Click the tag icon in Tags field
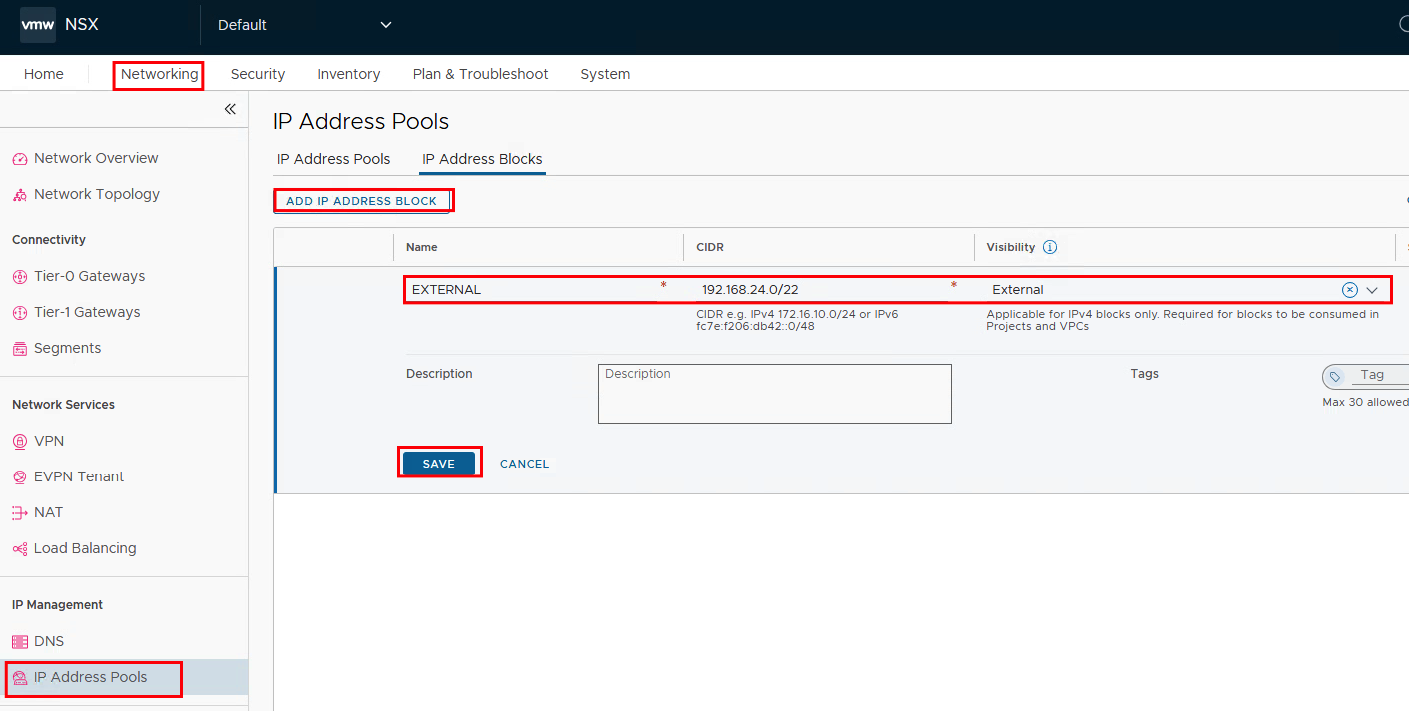Image resolution: width=1409 pixels, height=711 pixels. [1335, 377]
